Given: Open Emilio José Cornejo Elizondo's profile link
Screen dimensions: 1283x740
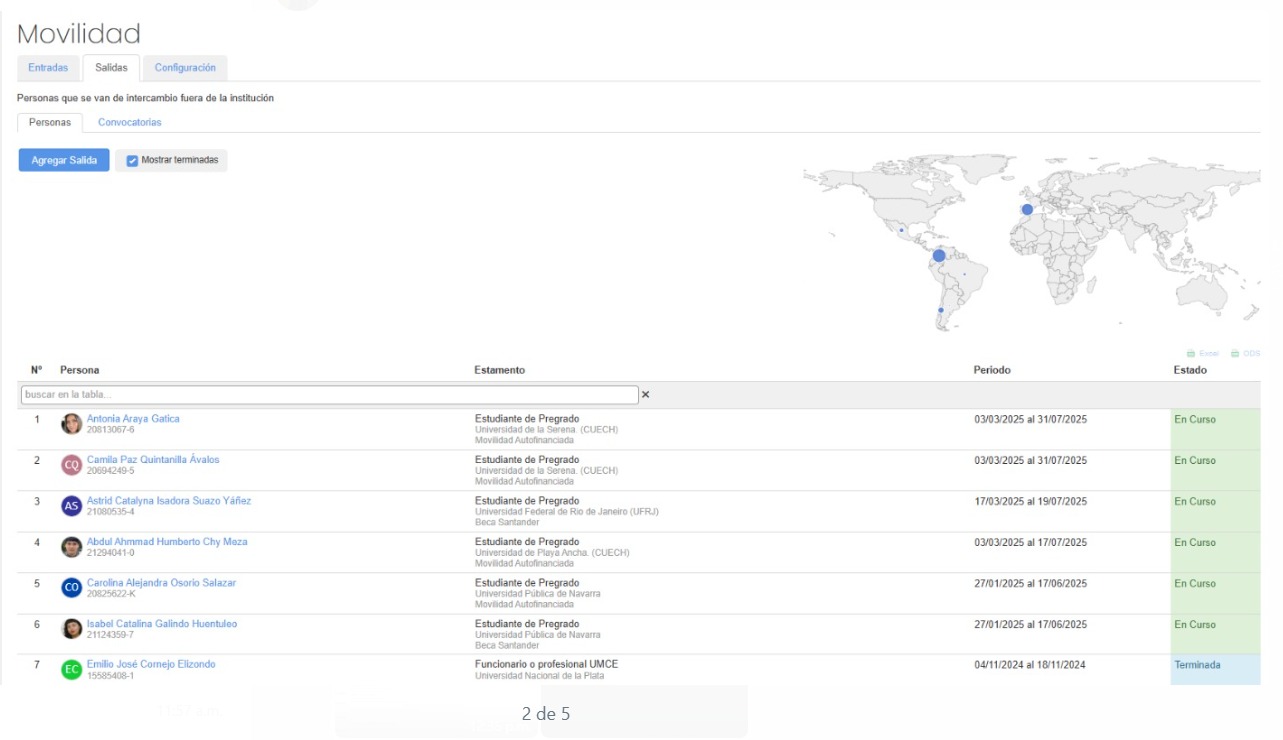Looking at the screenshot, I should coord(151,664).
